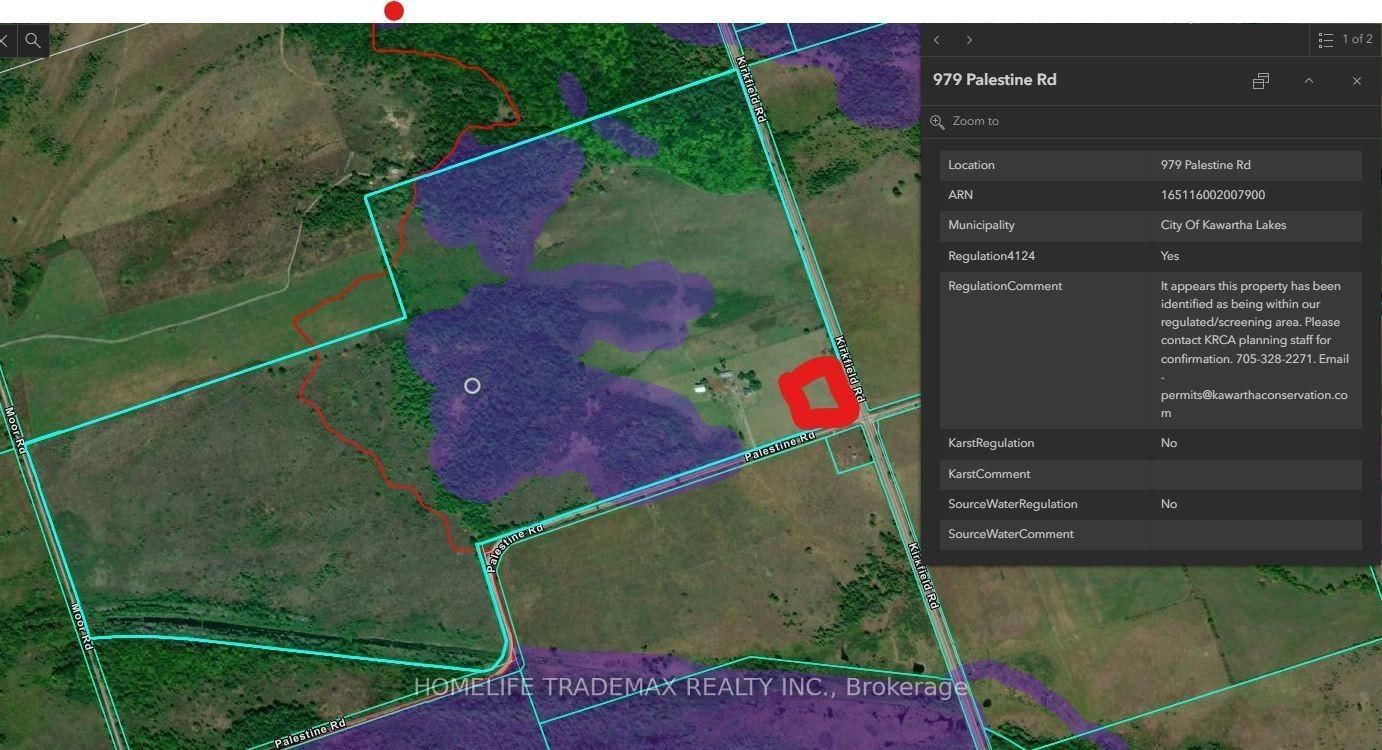Close the 979 Palestine Rd popup
The height and width of the screenshot is (750, 1382).
coord(1356,81)
